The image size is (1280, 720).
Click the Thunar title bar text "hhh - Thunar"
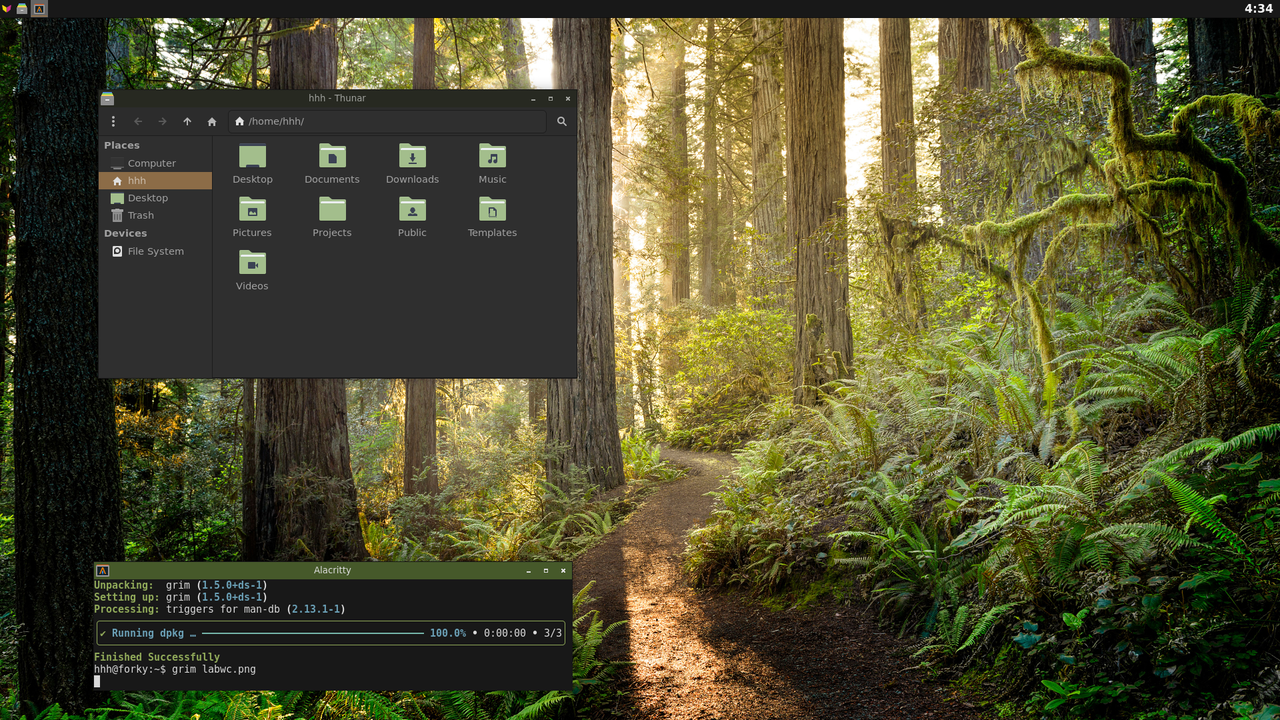click(337, 98)
